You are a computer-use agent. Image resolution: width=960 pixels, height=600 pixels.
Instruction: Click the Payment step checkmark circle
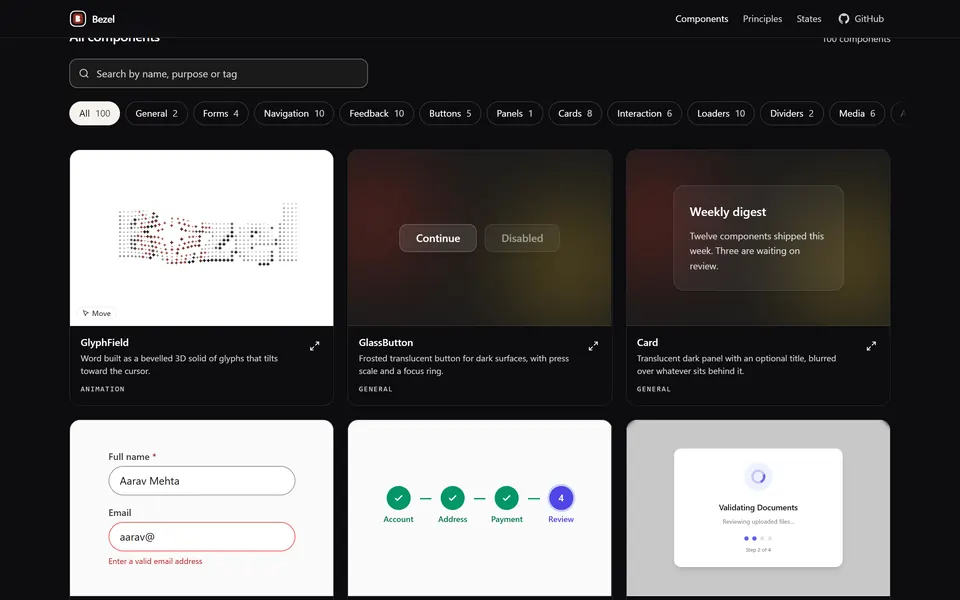tap(506, 498)
